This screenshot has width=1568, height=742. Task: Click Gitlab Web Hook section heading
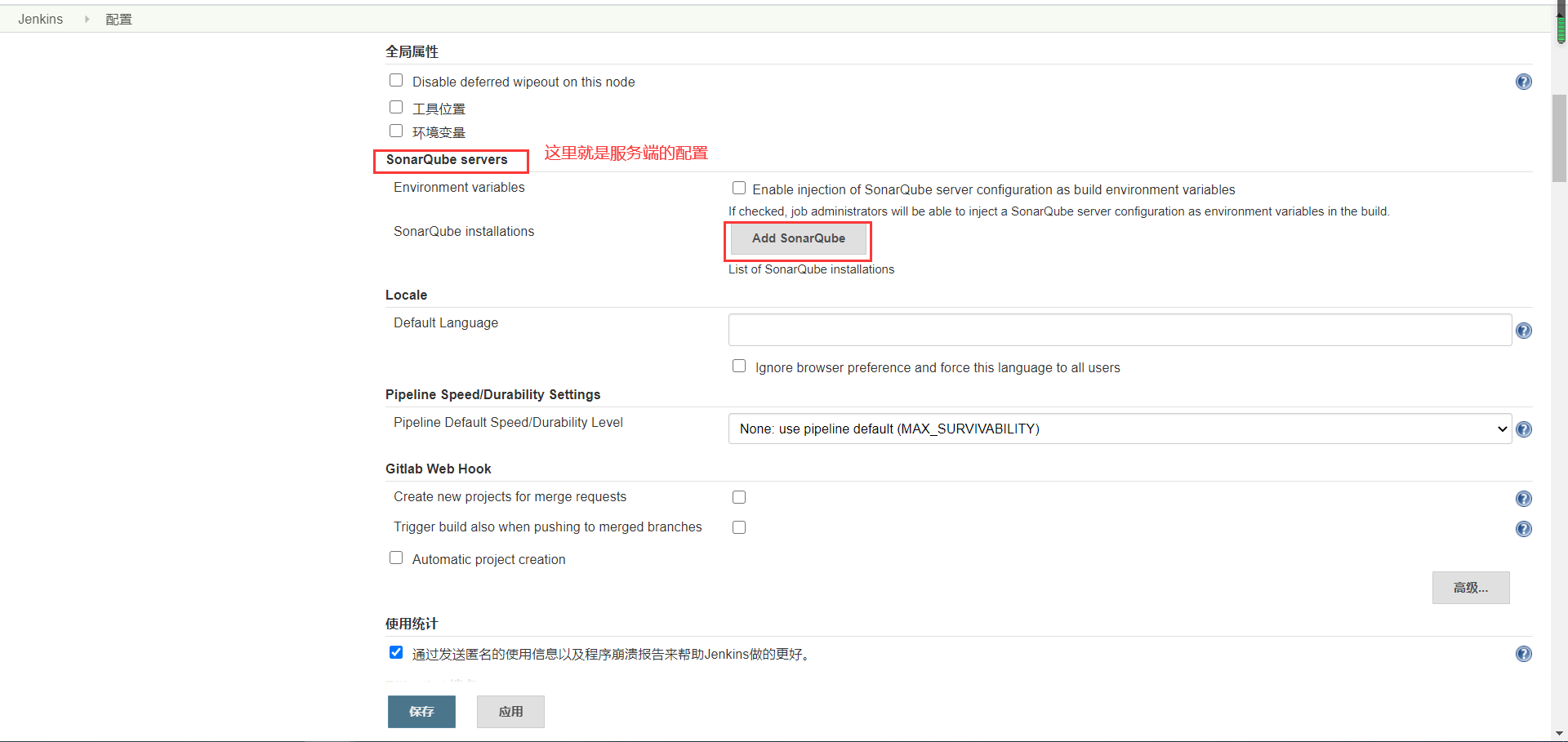tap(439, 469)
